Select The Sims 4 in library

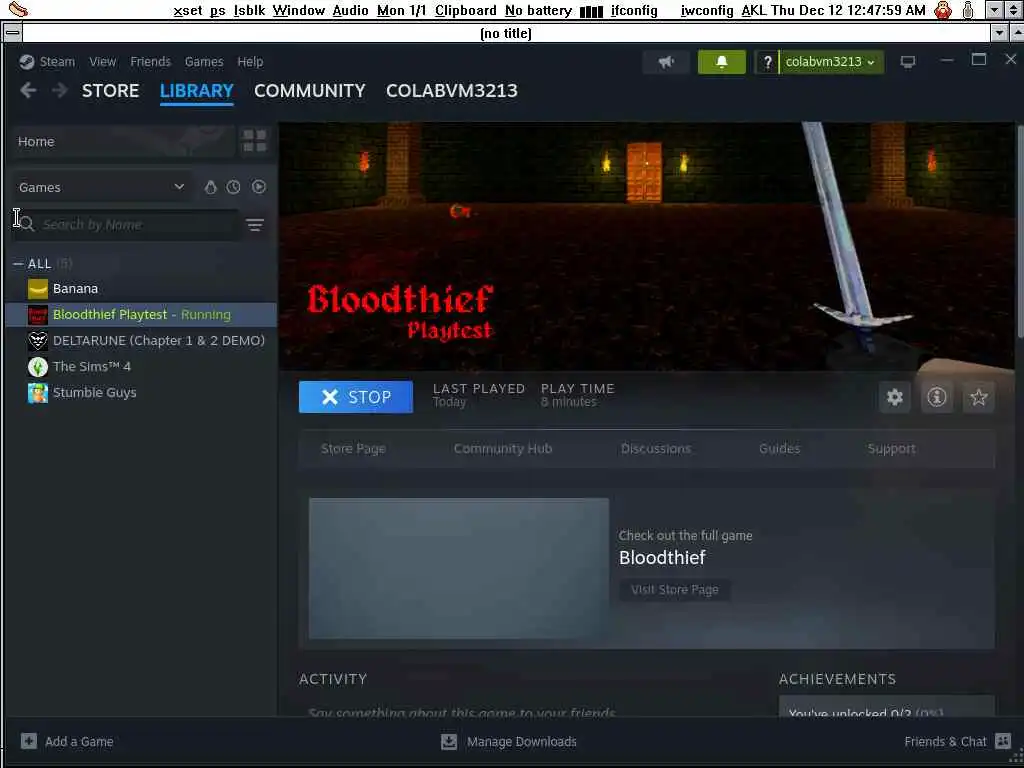tap(140, 367)
